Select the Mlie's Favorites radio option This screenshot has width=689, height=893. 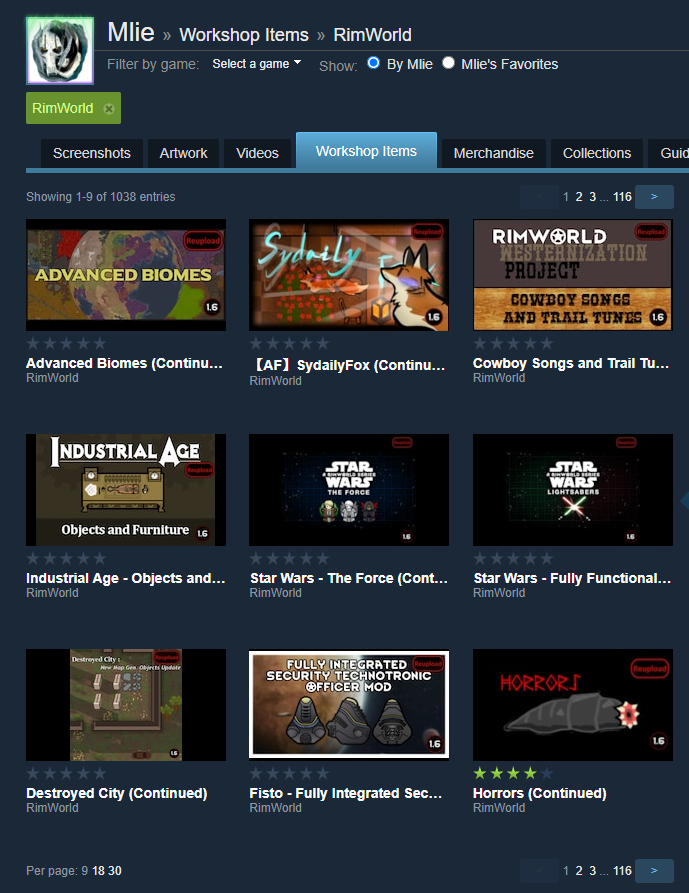point(448,63)
